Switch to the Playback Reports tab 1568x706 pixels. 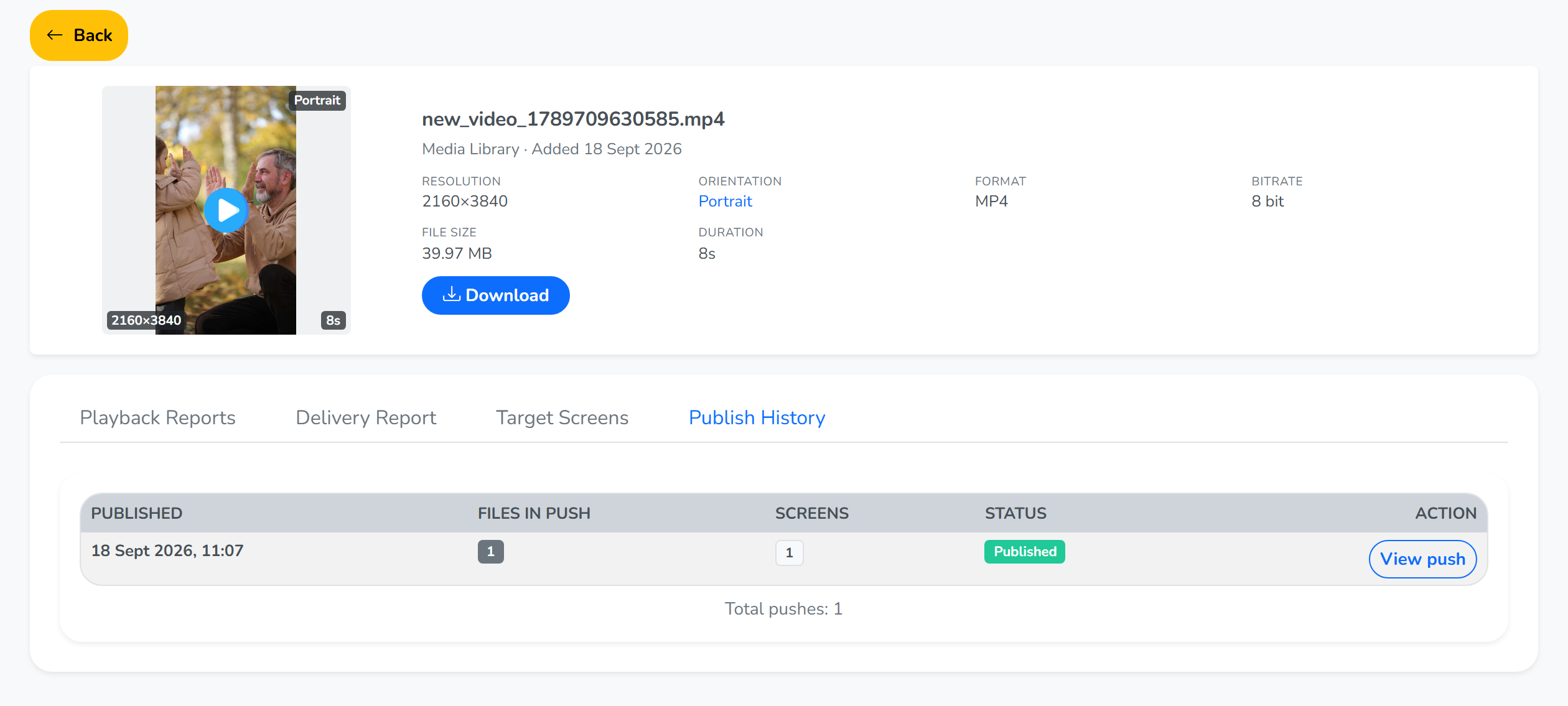[157, 417]
